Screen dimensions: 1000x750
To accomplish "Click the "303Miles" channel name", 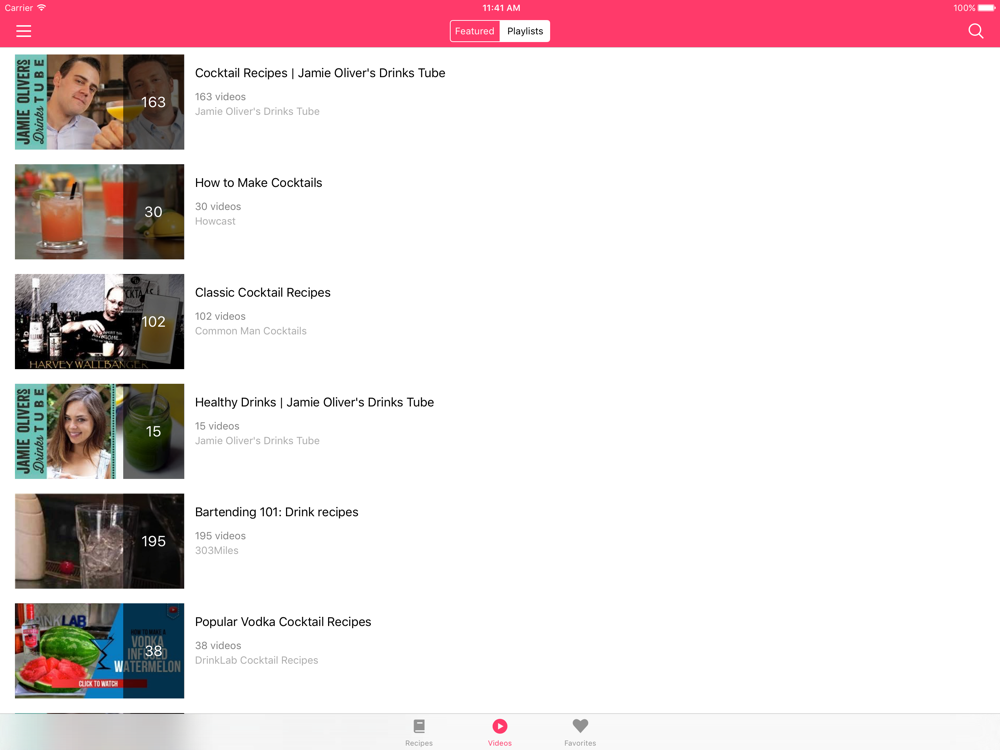I will point(217,550).
